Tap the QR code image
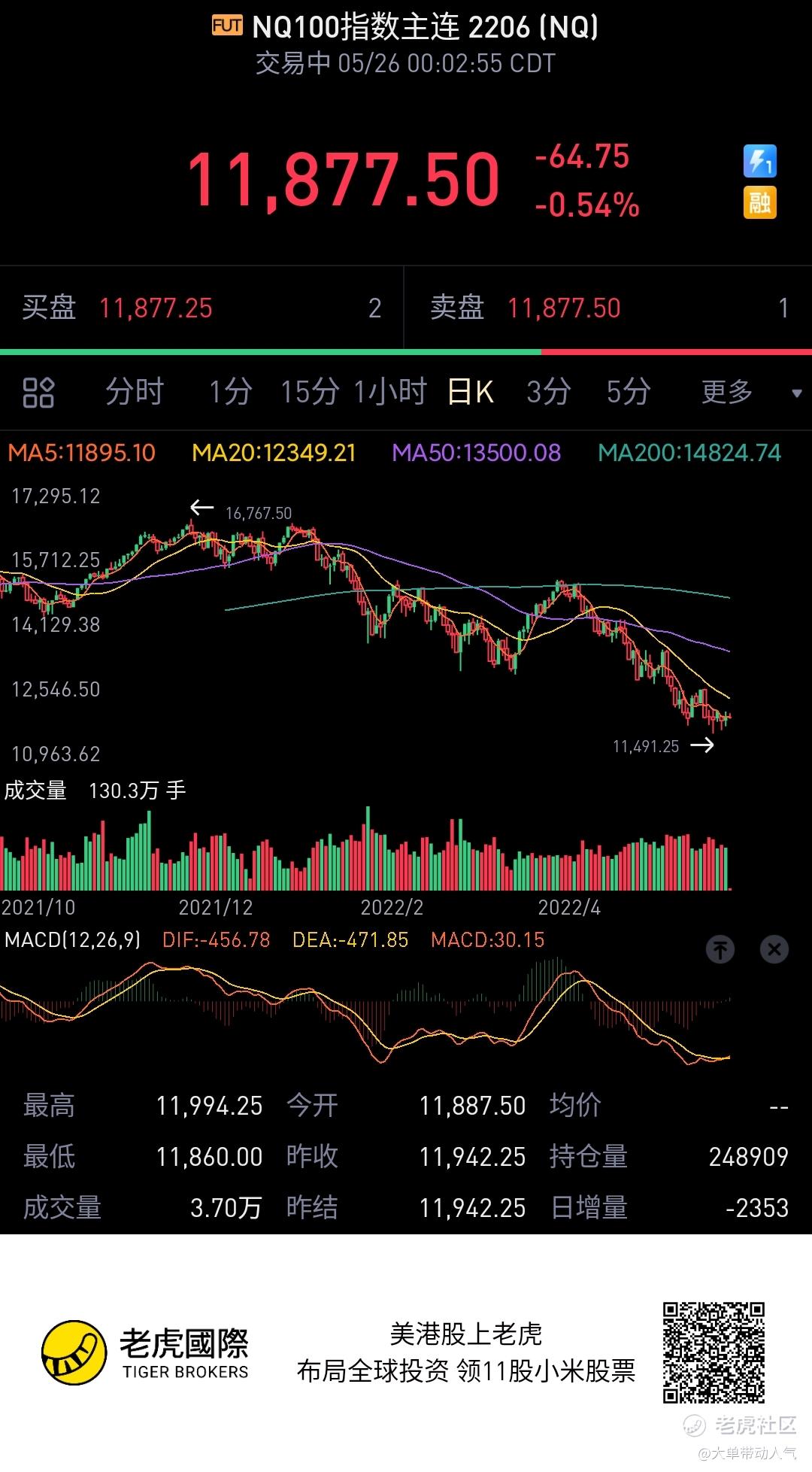Image resolution: width=812 pixels, height=1472 pixels. pyautogui.click(x=714, y=1352)
